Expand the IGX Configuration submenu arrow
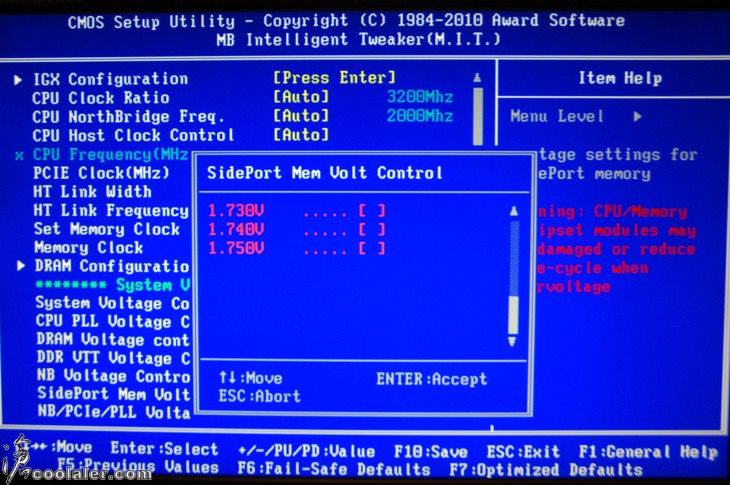 18,80
